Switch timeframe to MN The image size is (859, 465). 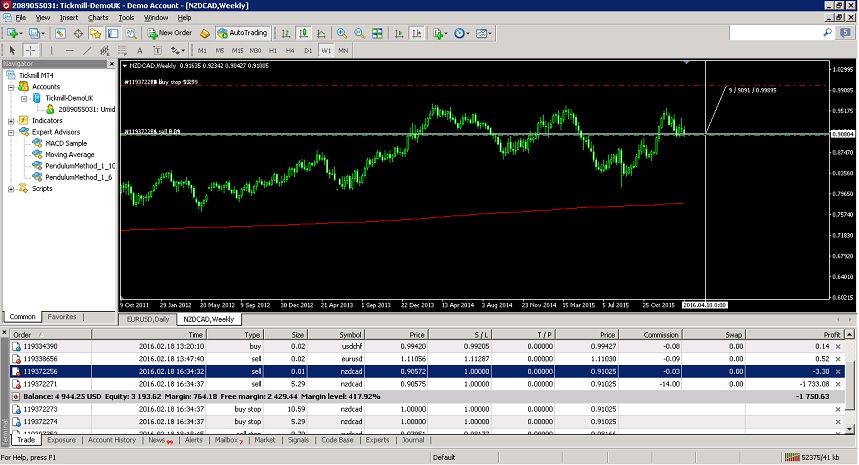point(343,50)
